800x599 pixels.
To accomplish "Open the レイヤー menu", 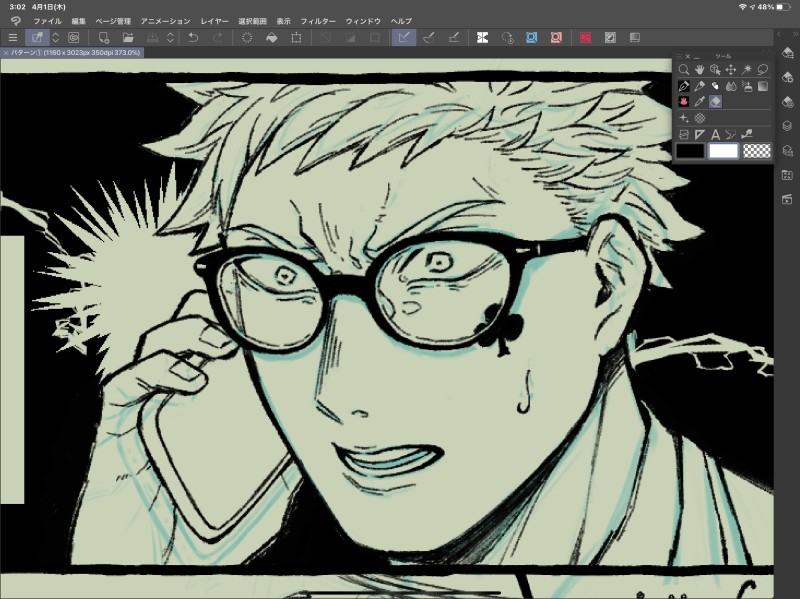I will [x=214, y=21].
